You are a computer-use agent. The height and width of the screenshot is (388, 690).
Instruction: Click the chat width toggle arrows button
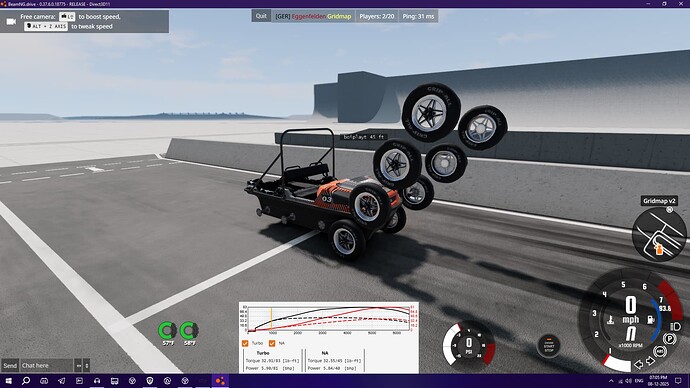point(78,366)
